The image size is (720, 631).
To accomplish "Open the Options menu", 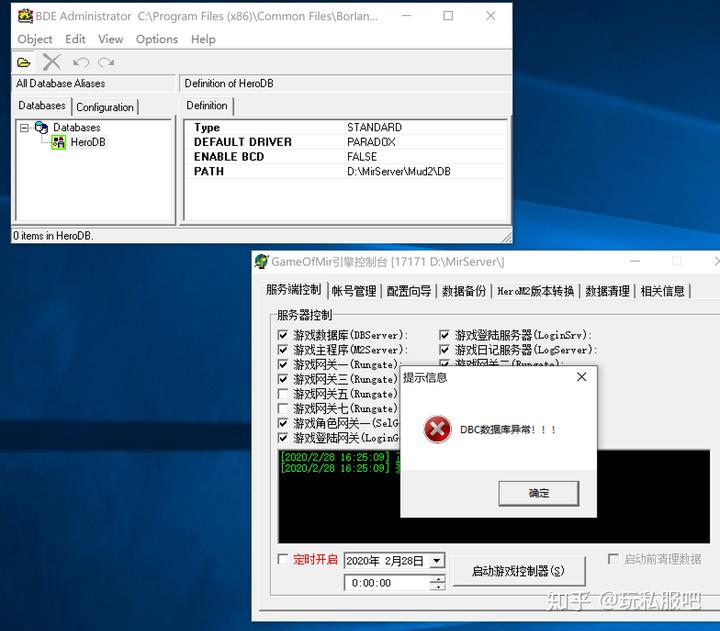I will pyautogui.click(x=157, y=39).
